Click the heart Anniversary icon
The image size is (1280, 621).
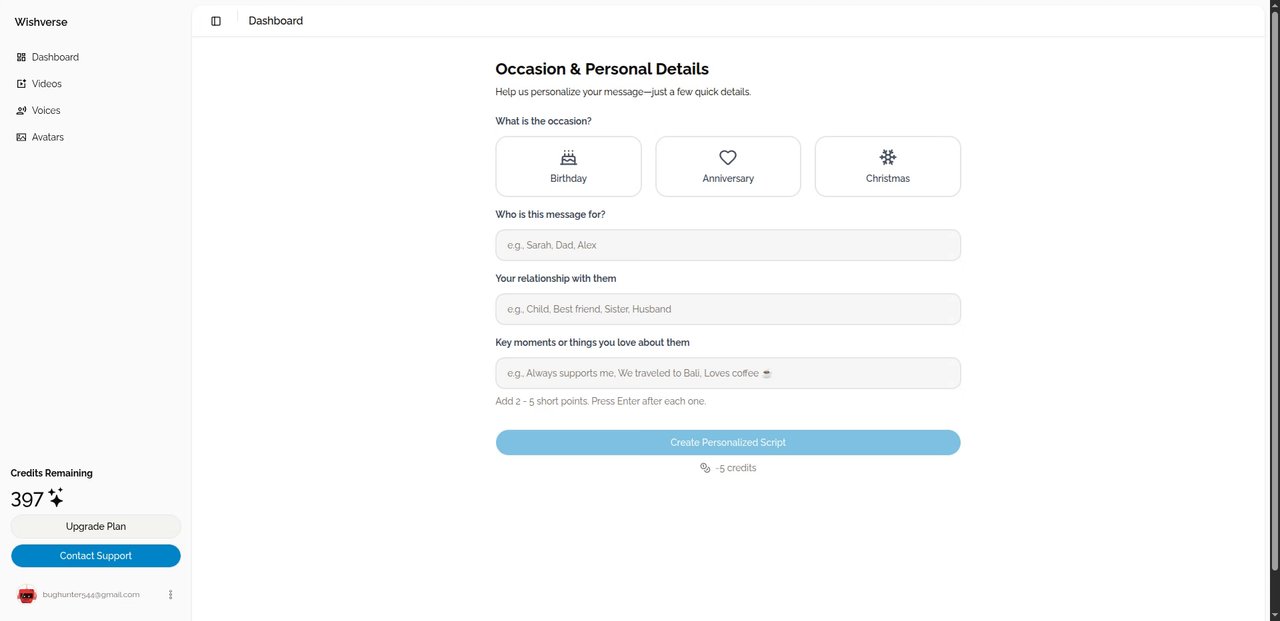(x=728, y=157)
